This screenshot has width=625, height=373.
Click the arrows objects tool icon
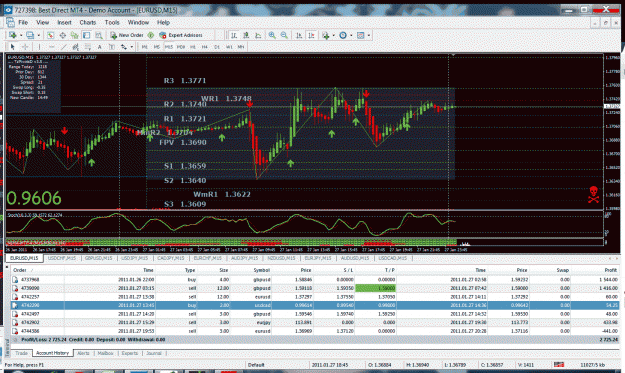(x=124, y=47)
